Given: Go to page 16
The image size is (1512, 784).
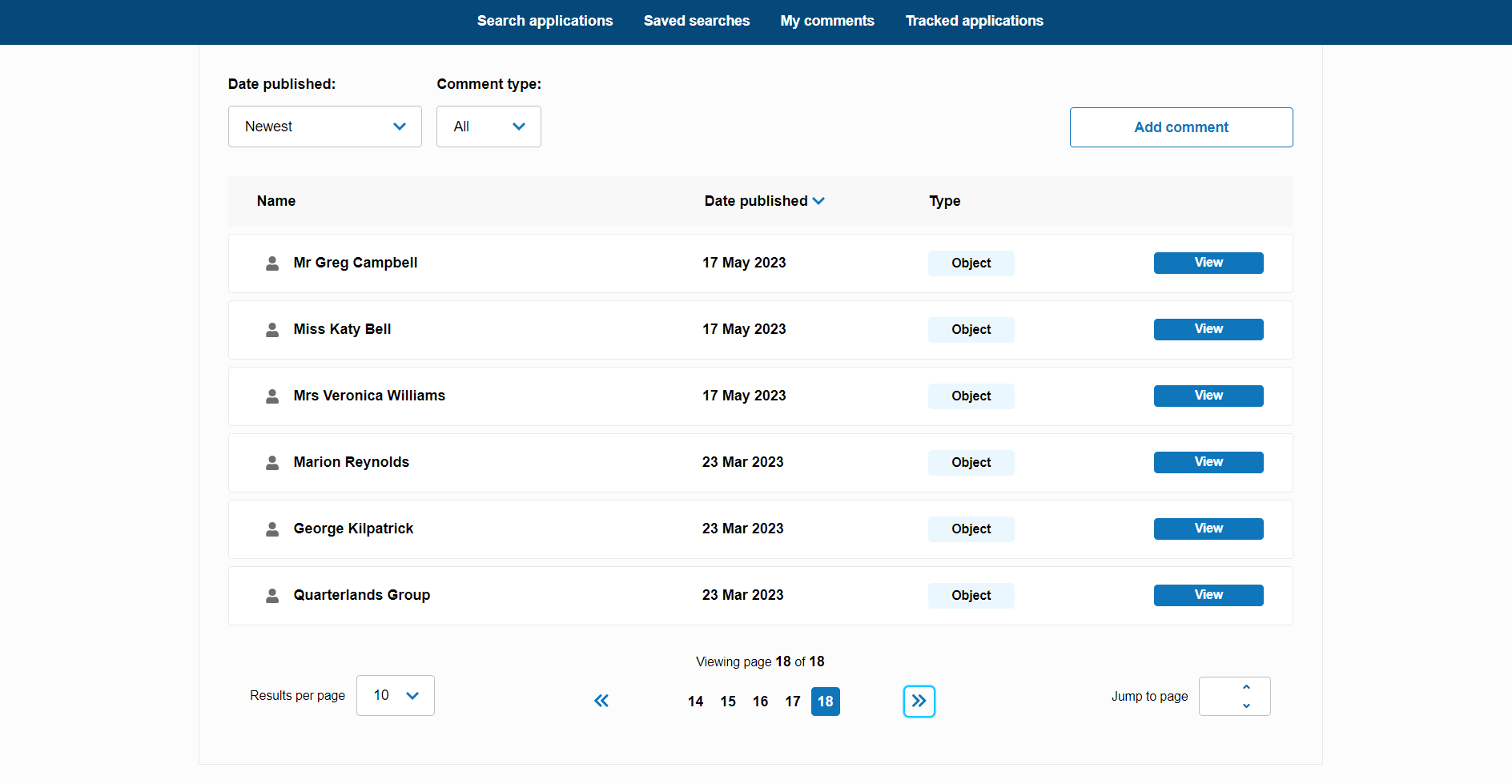Looking at the screenshot, I should pos(760,702).
